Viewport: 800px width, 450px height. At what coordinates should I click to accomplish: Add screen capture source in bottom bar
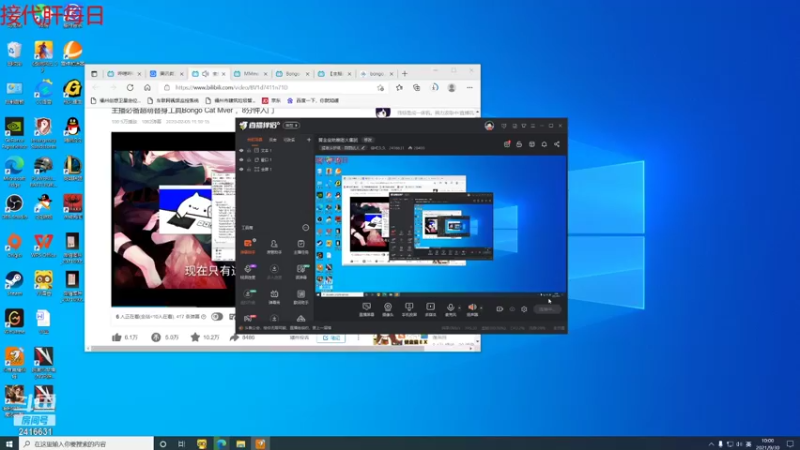(366, 309)
